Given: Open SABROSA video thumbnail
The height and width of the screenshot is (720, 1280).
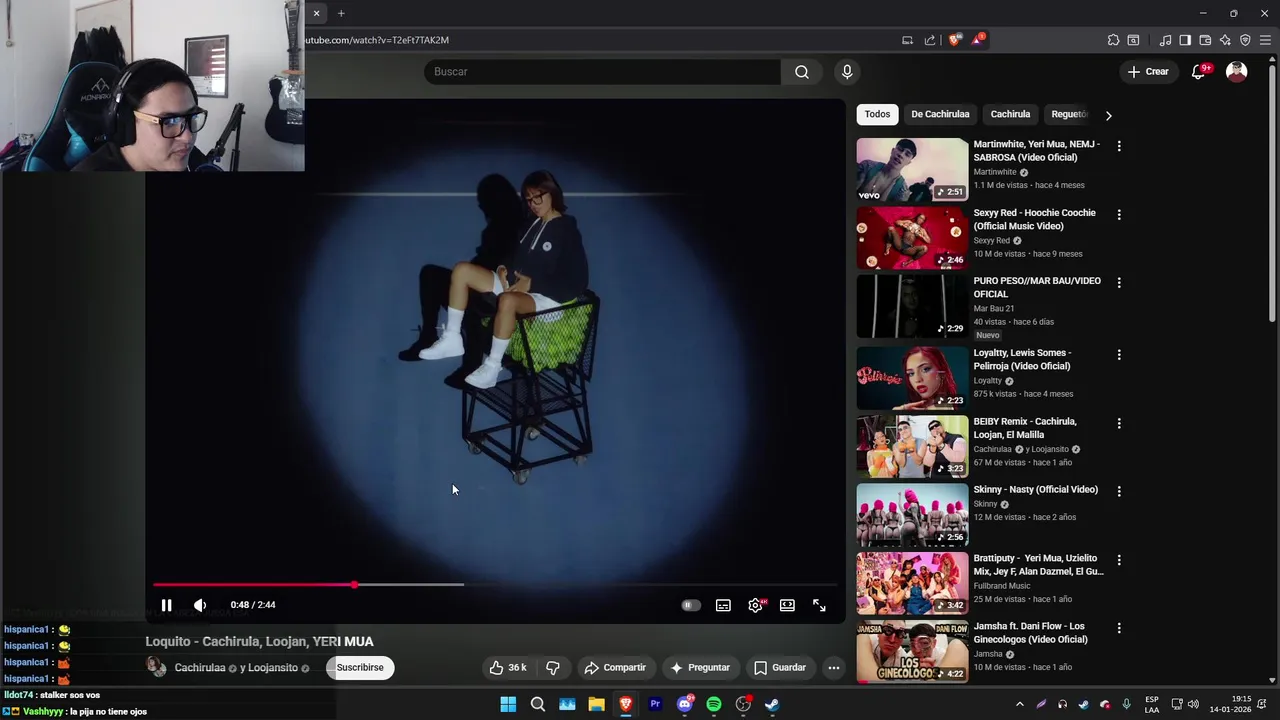Looking at the screenshot, I should (x=912, y=170).
